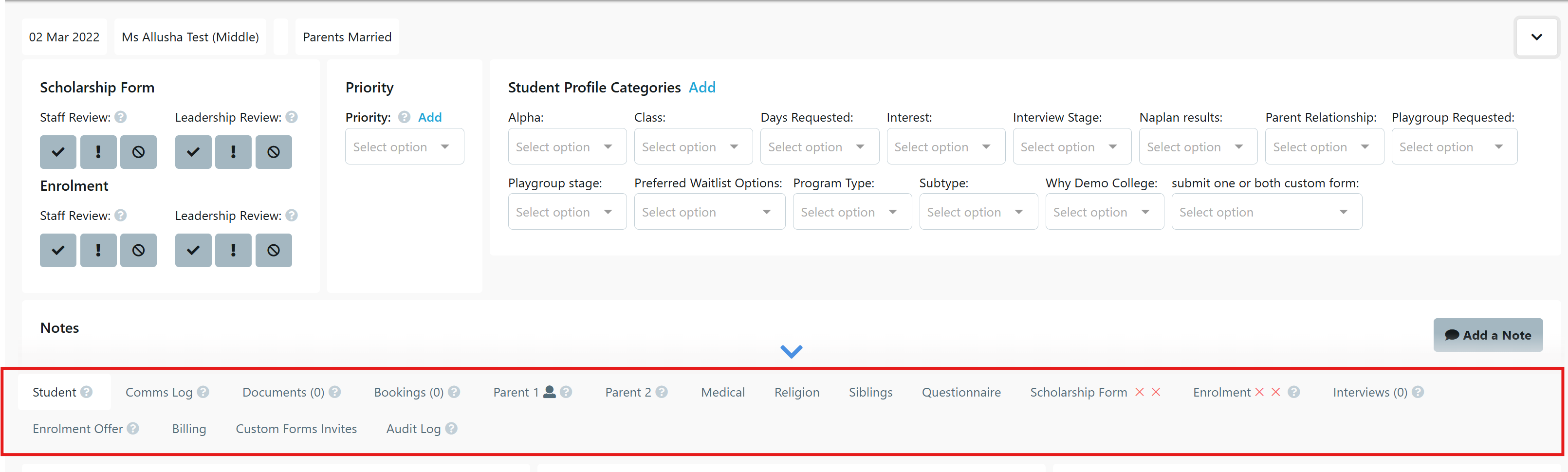Click help icon beside Scholarship Staff Review
The image size is (1568, 472).
121,117
